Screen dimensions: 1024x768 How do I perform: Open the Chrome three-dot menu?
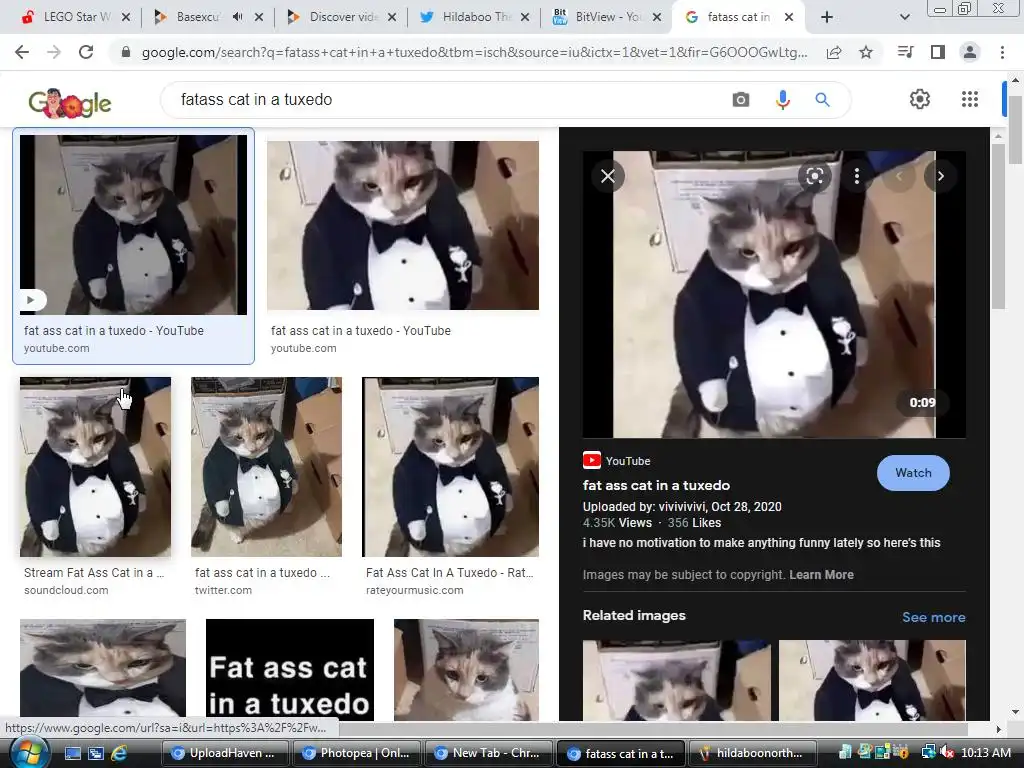click(1002, 52)
